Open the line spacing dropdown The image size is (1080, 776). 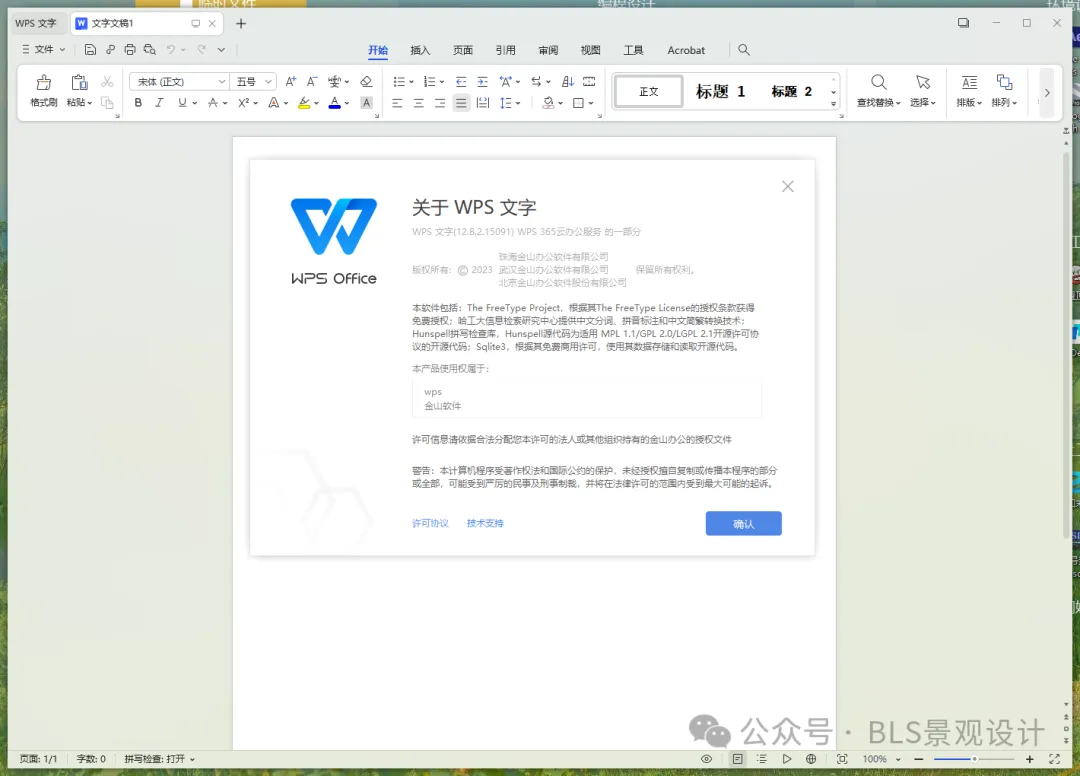(x=518, y=103)
